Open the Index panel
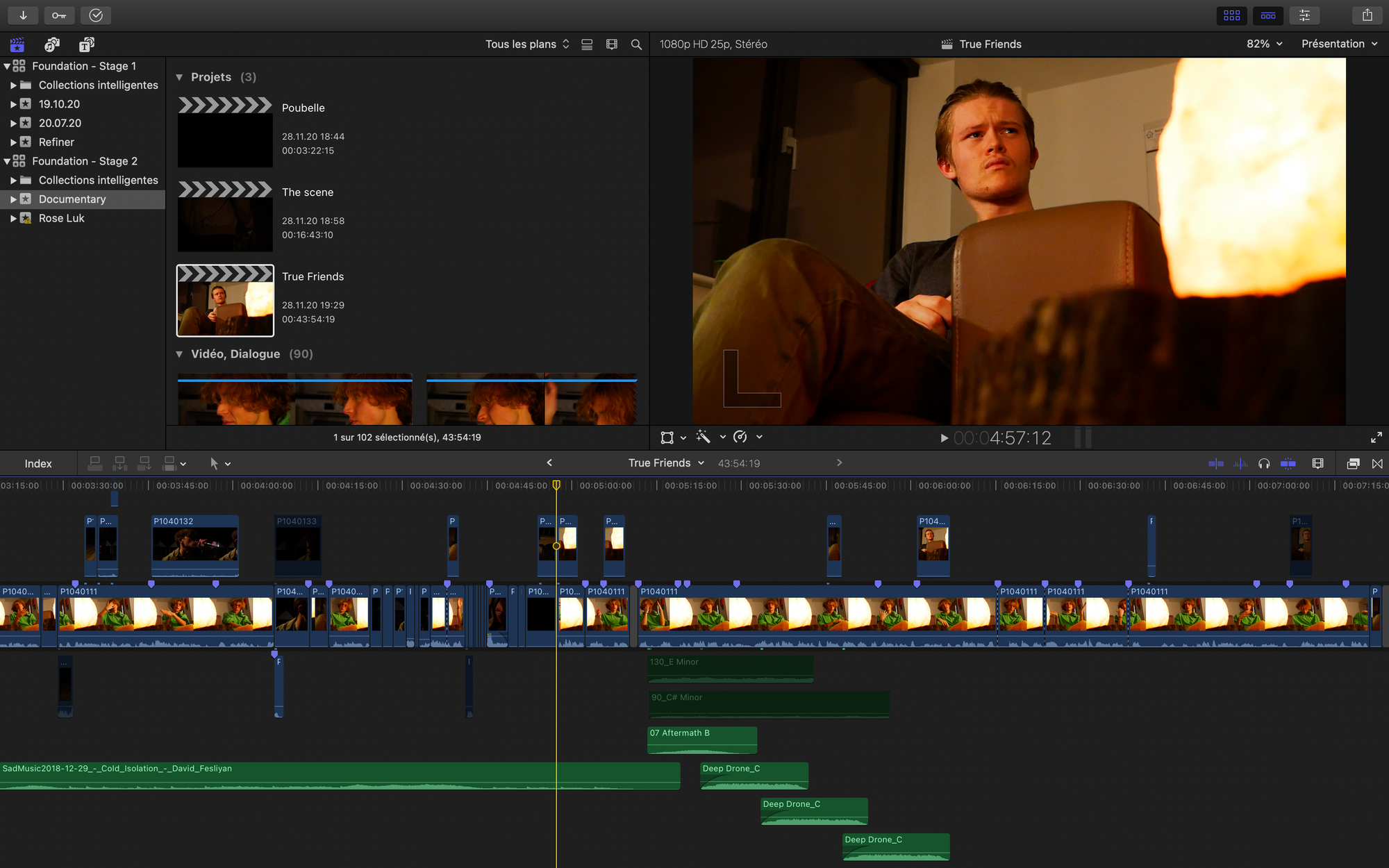The height and width of the screenshot is (868, 1389). [38, 464]
